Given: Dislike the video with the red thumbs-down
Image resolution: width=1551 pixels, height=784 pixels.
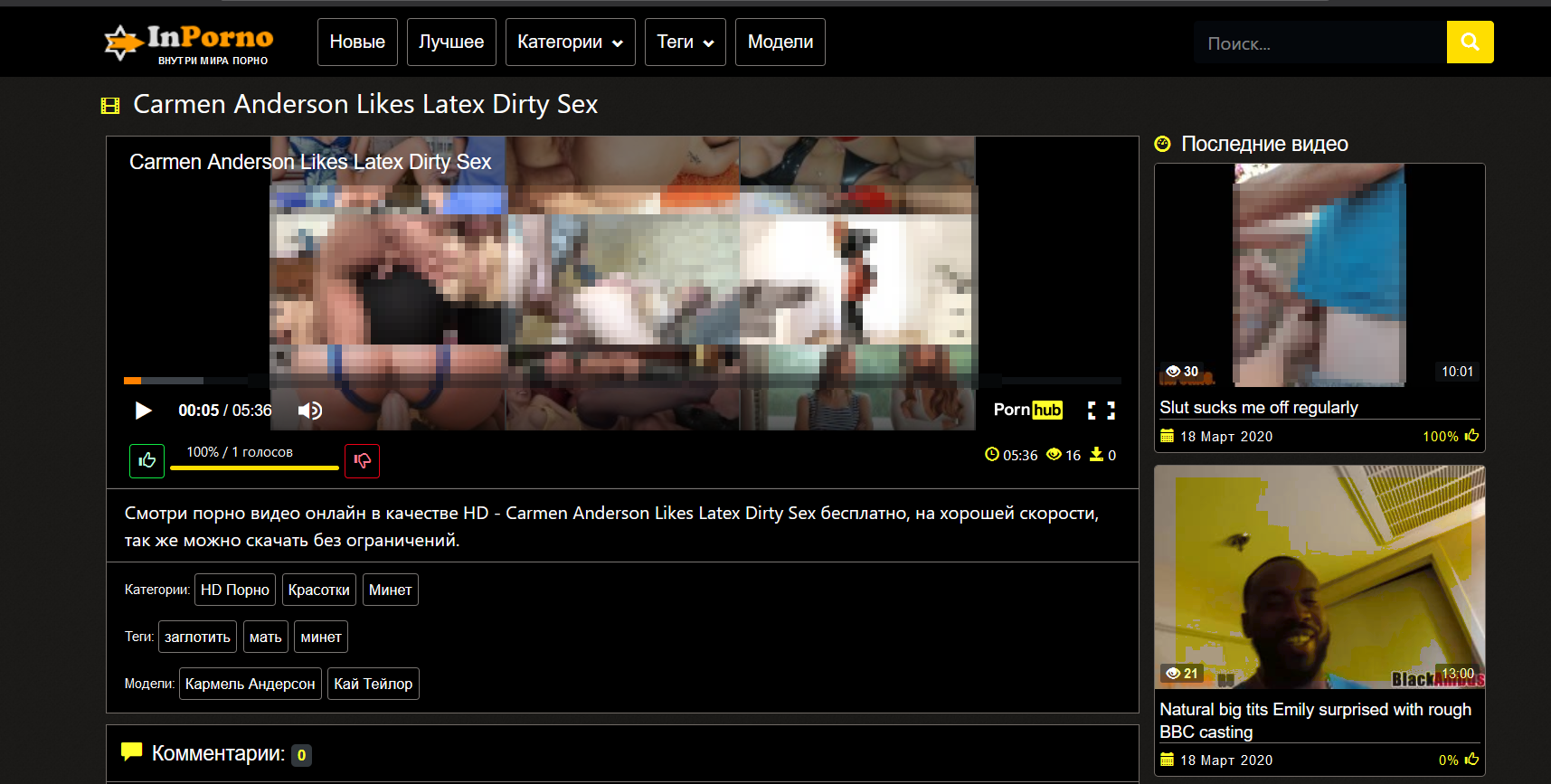Looking at the screenshot, I should (362, 461).
